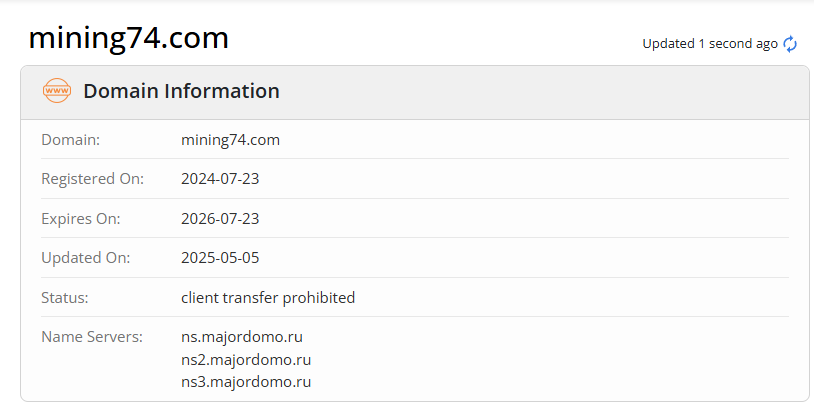Click the 'client transfer prohibited' status text
The image size is (814, 407).
(x=268, y=297)
